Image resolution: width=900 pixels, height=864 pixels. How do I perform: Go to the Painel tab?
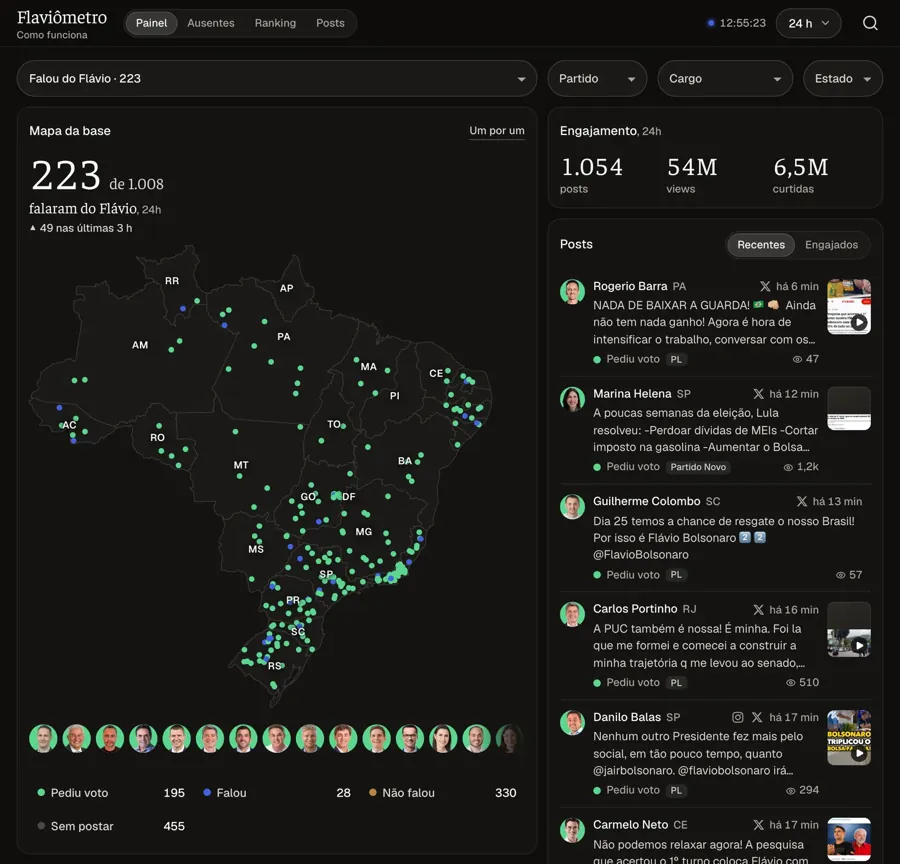(x=151, y=23)
